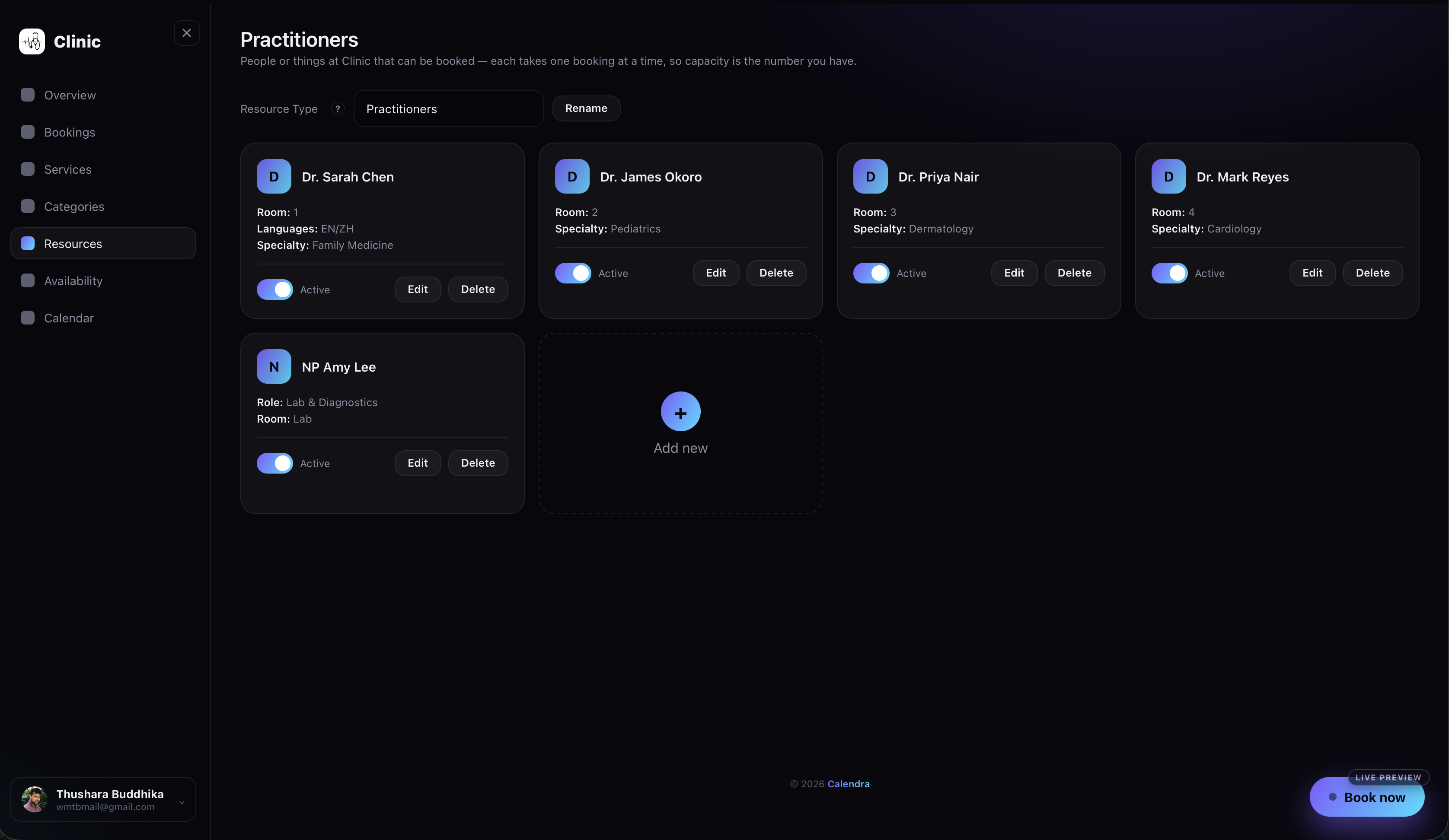Open the Services section

[103, 169]
